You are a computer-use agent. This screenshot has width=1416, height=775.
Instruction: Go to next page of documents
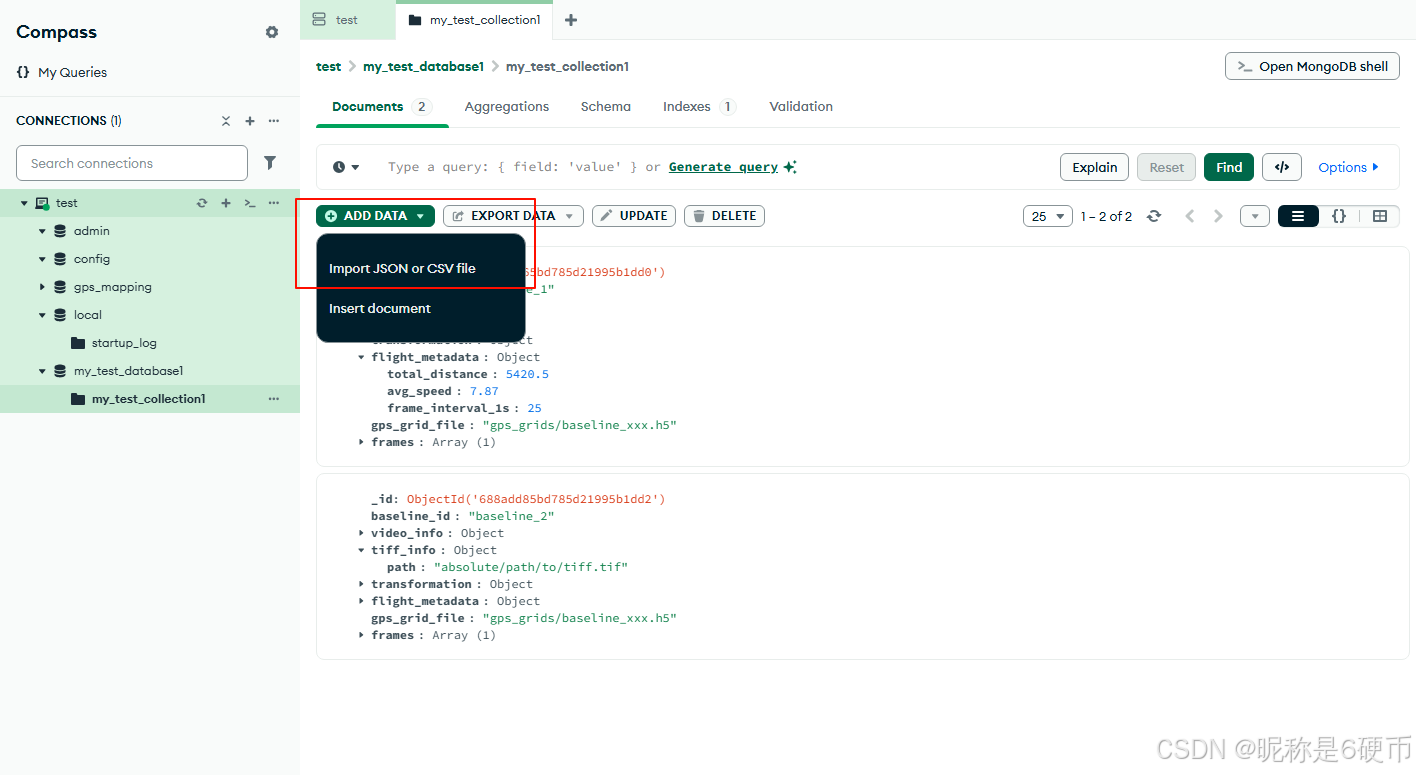point(1218,216)
